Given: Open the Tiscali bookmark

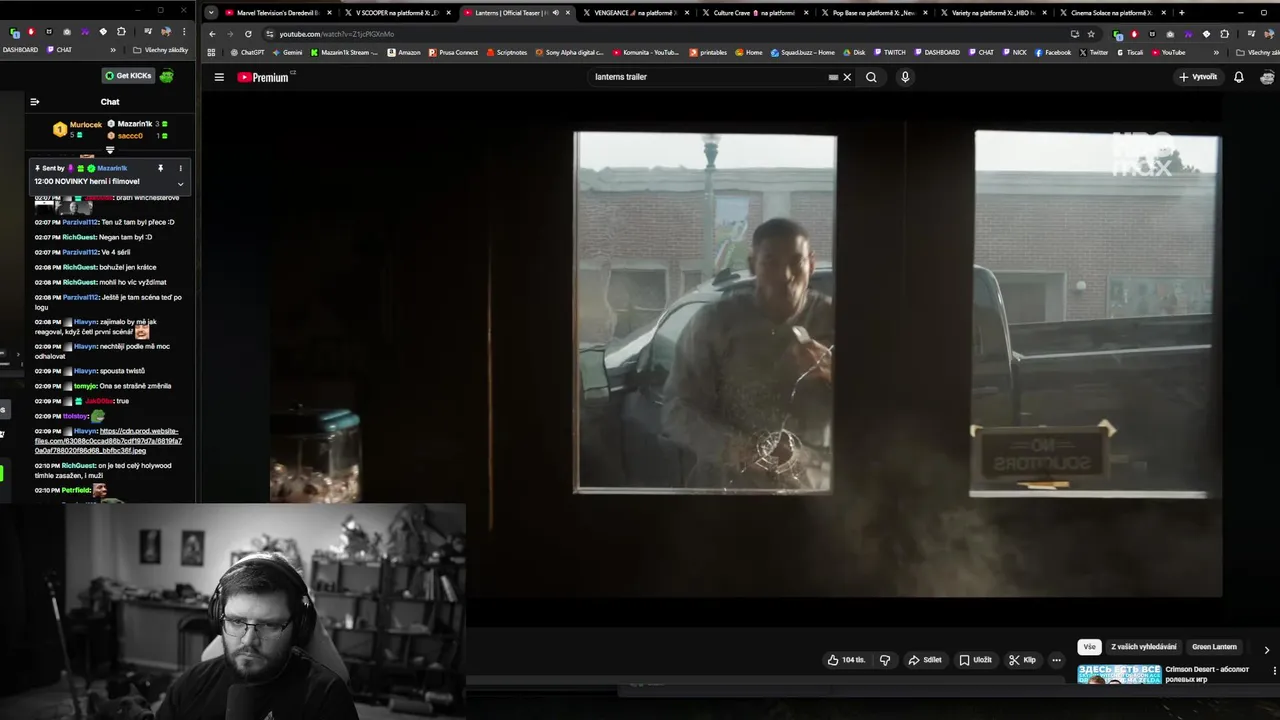Looking at the screenshot, I should (x=1129, y=52).
